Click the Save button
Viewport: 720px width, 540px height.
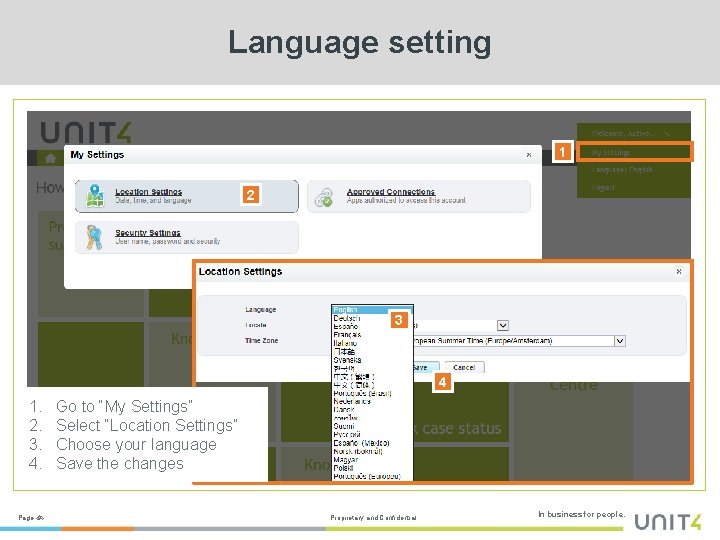pos(426,367)
